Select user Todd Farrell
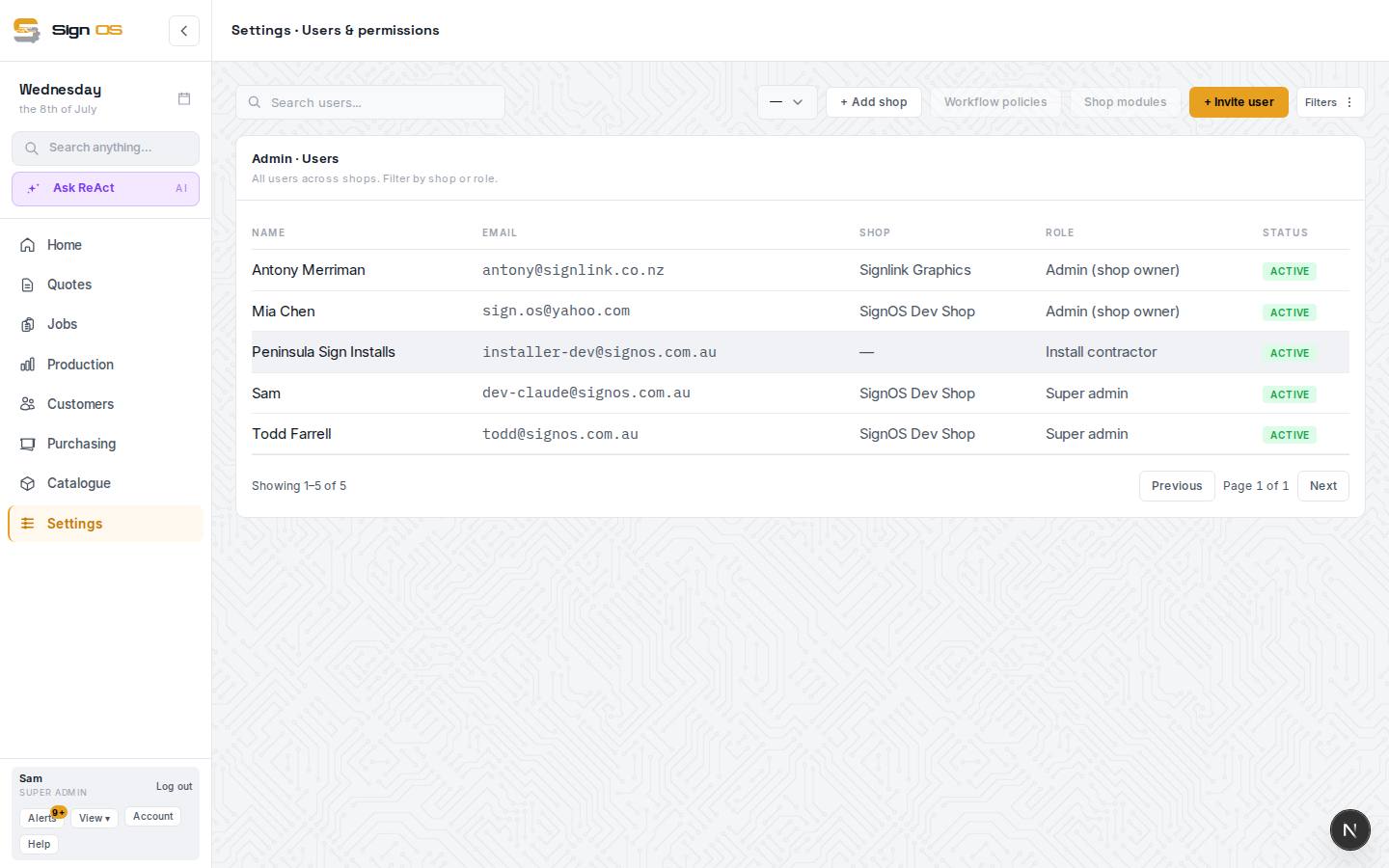Viewport: 1389px width, 868px height. [x=291, y=434]
